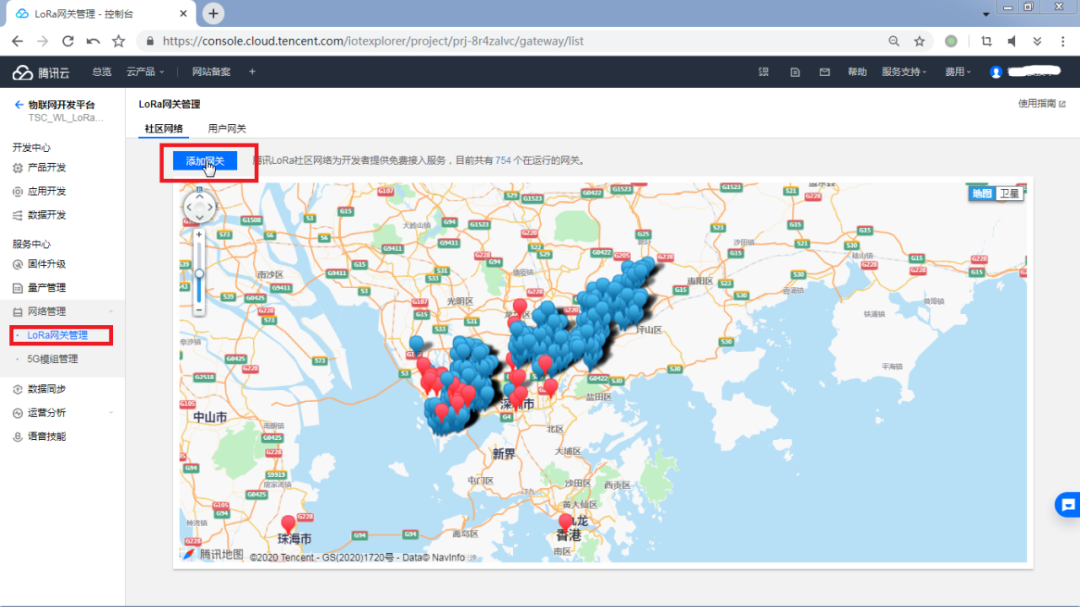
Task: Open 帮助 in top header
Action: (857, 72)
